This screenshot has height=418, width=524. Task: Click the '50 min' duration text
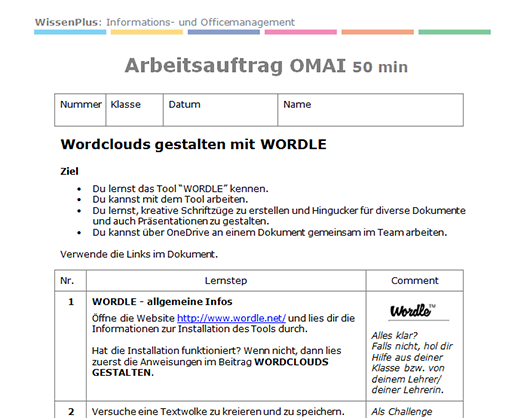[x=380, y=67]
